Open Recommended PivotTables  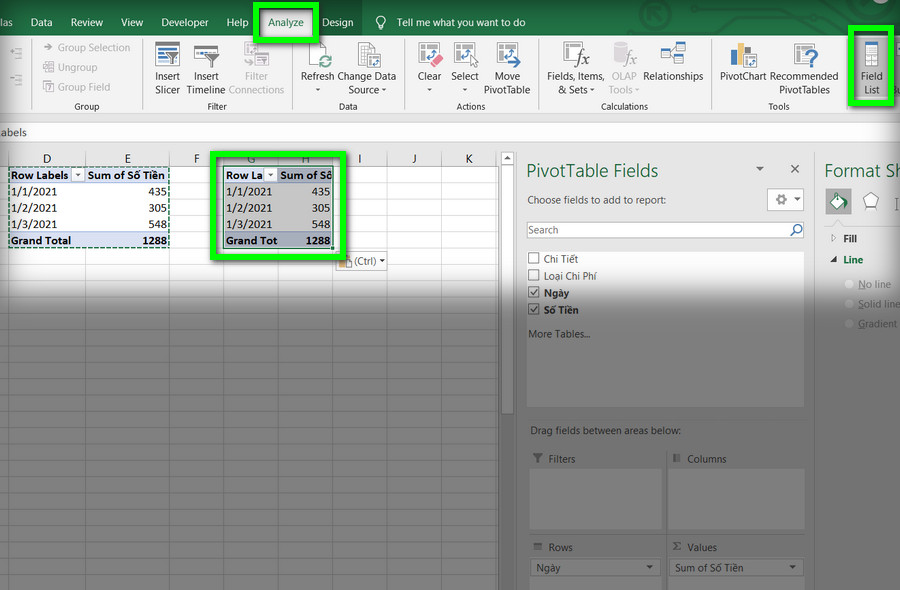[x=804, y=68]
